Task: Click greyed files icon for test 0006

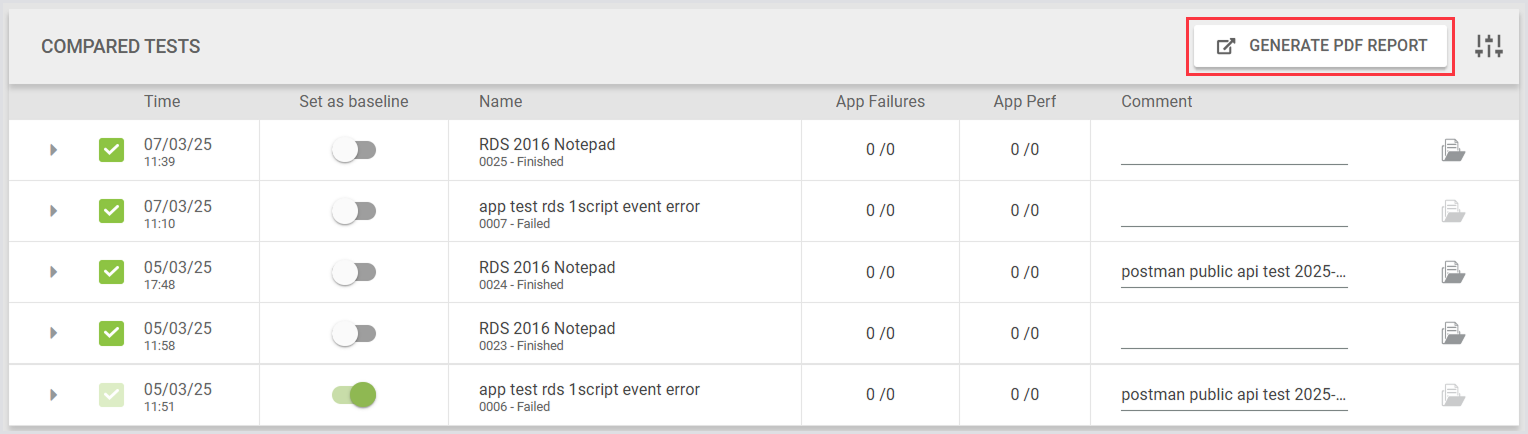Action: point(1452,395)
